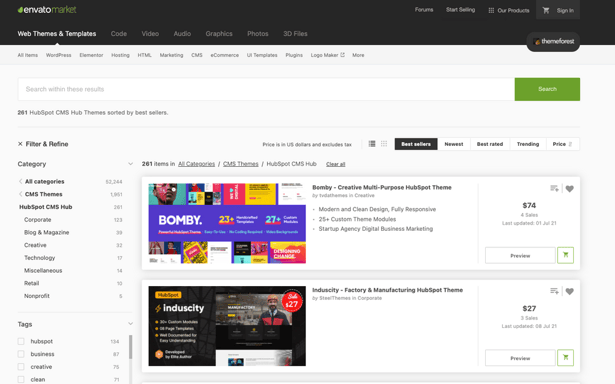Open All Categories breadcrumb link
The width and height of the screenshot is (615, 384).
[x=197, y=164]
